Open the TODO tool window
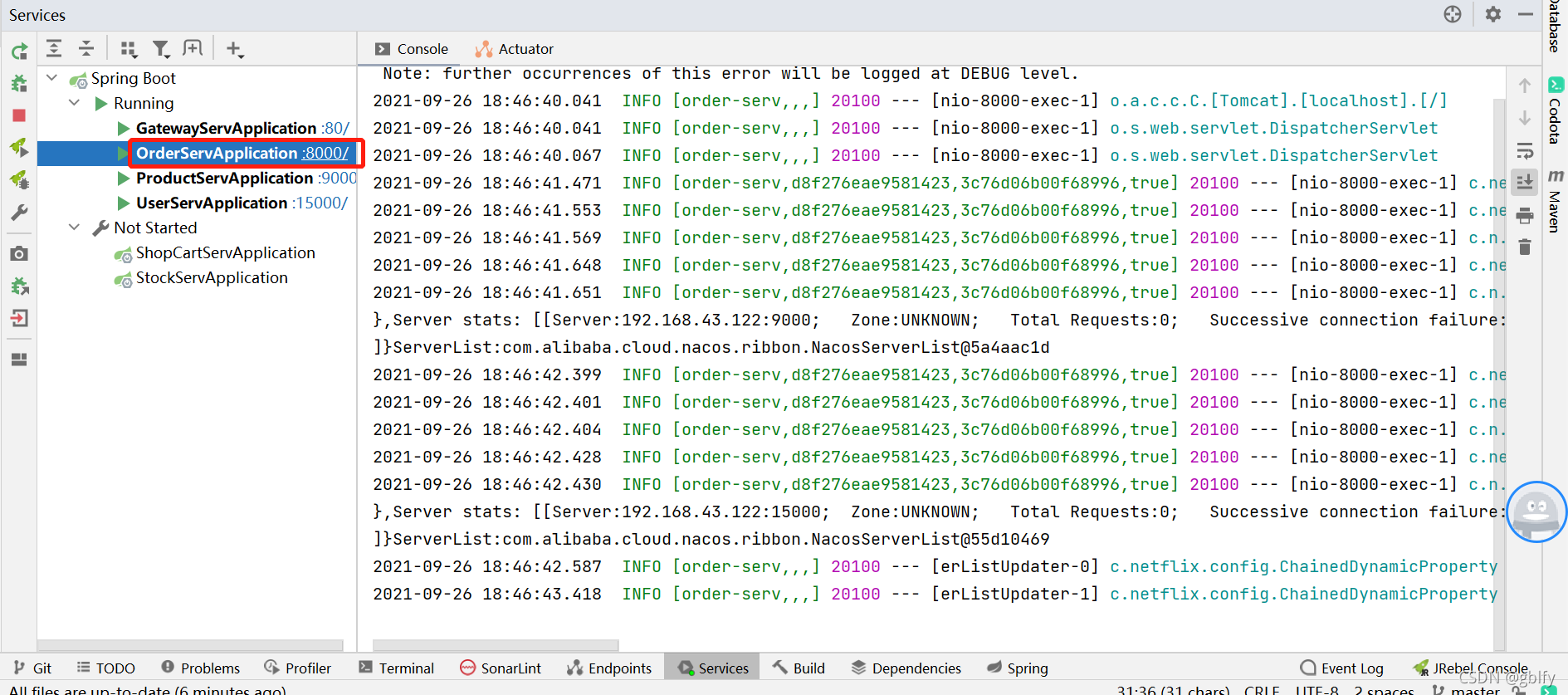Screen dimensions: 1568x695 point(106,668)
